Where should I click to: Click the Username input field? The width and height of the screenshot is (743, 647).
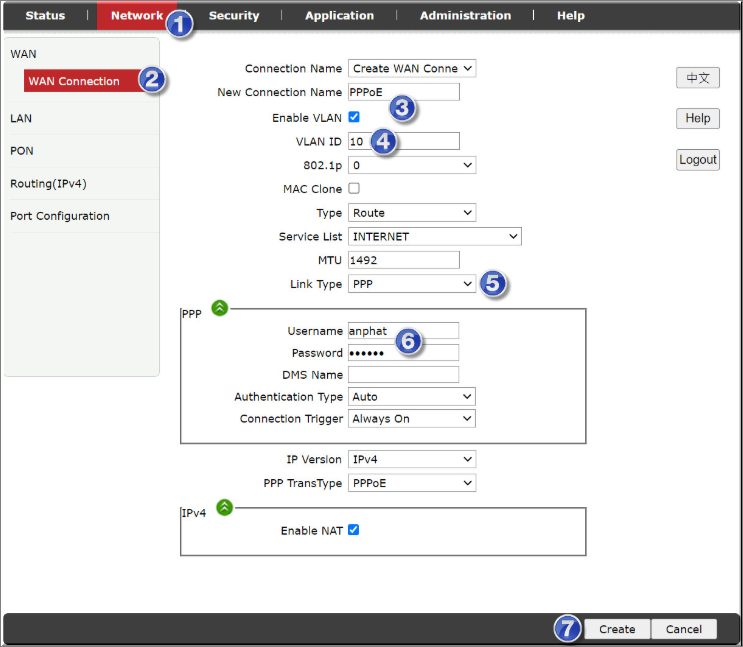403,331
